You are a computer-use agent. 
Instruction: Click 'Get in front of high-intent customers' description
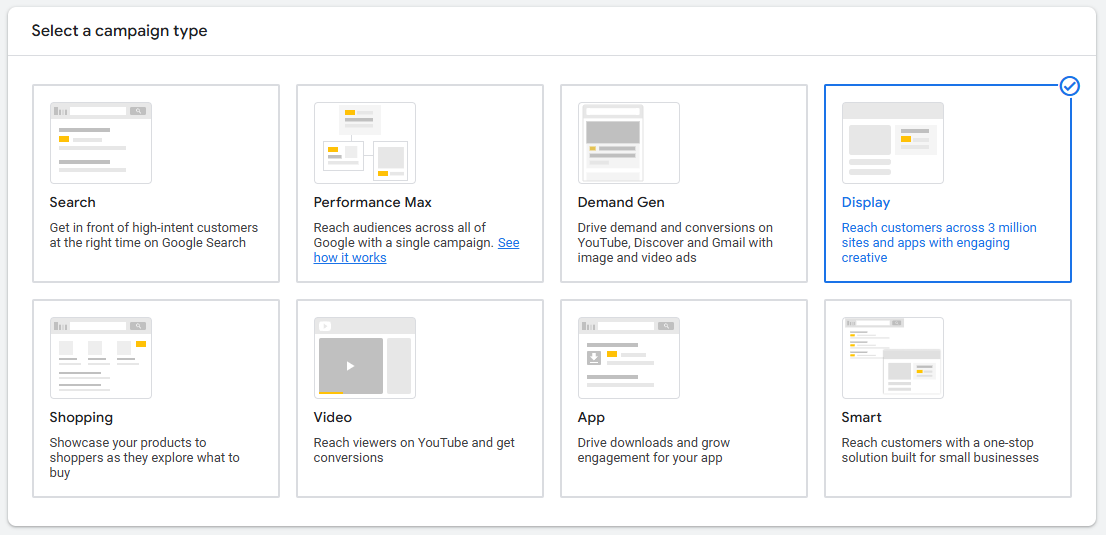point(154,235)
